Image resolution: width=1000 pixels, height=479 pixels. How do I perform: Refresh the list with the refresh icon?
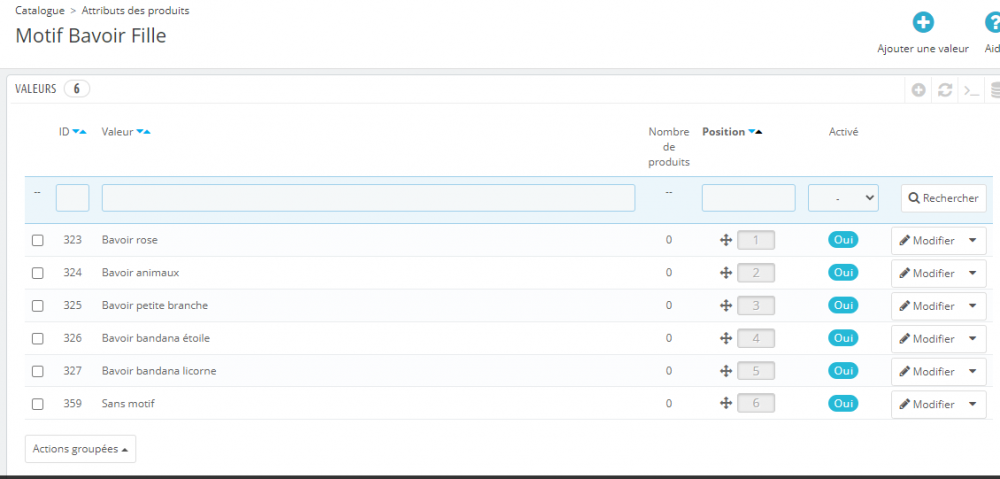point(945,91)
